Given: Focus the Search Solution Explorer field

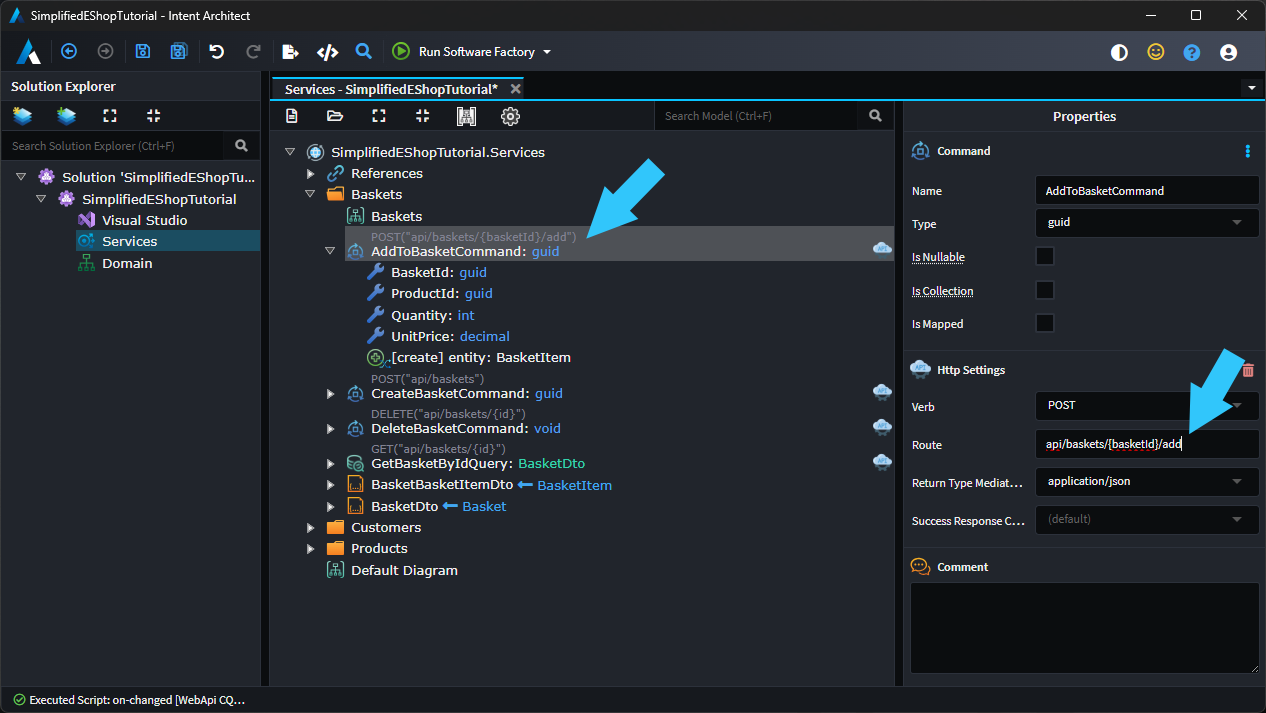Looking at the screenshot, I should pos(114,146).
